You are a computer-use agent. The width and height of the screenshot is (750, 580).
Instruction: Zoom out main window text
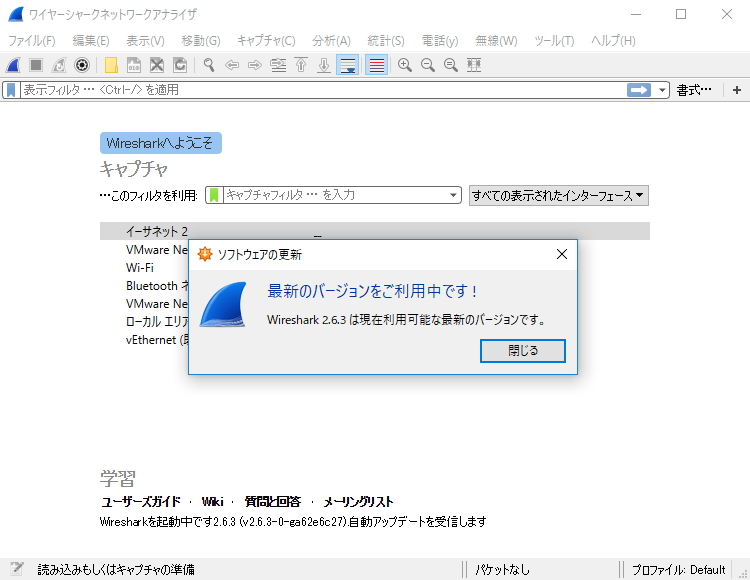(428, 65)
